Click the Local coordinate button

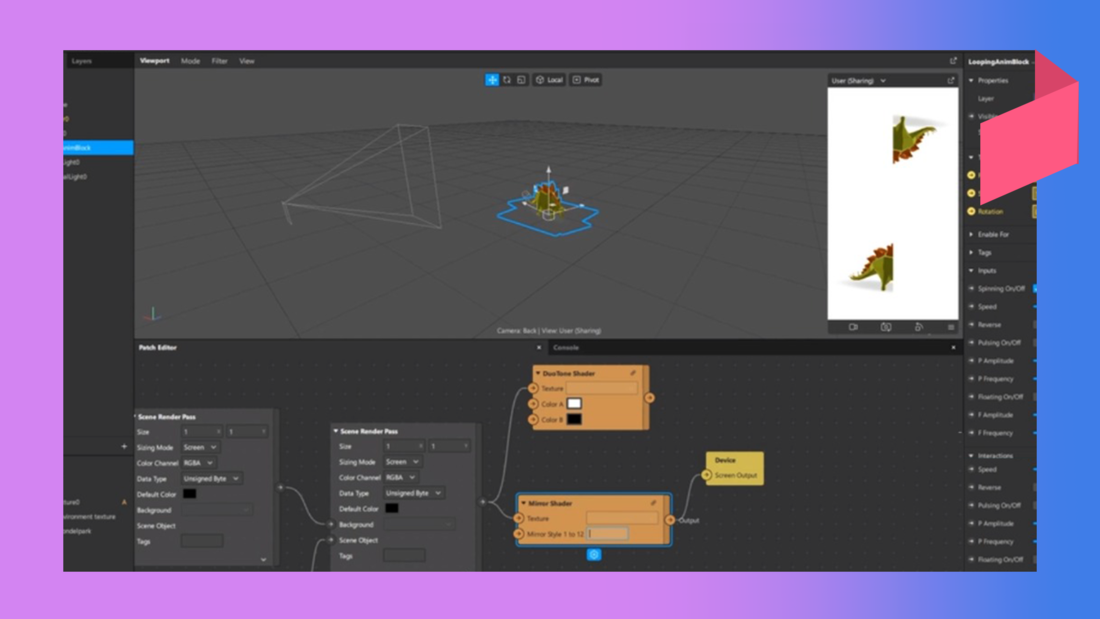pos(548,79)
